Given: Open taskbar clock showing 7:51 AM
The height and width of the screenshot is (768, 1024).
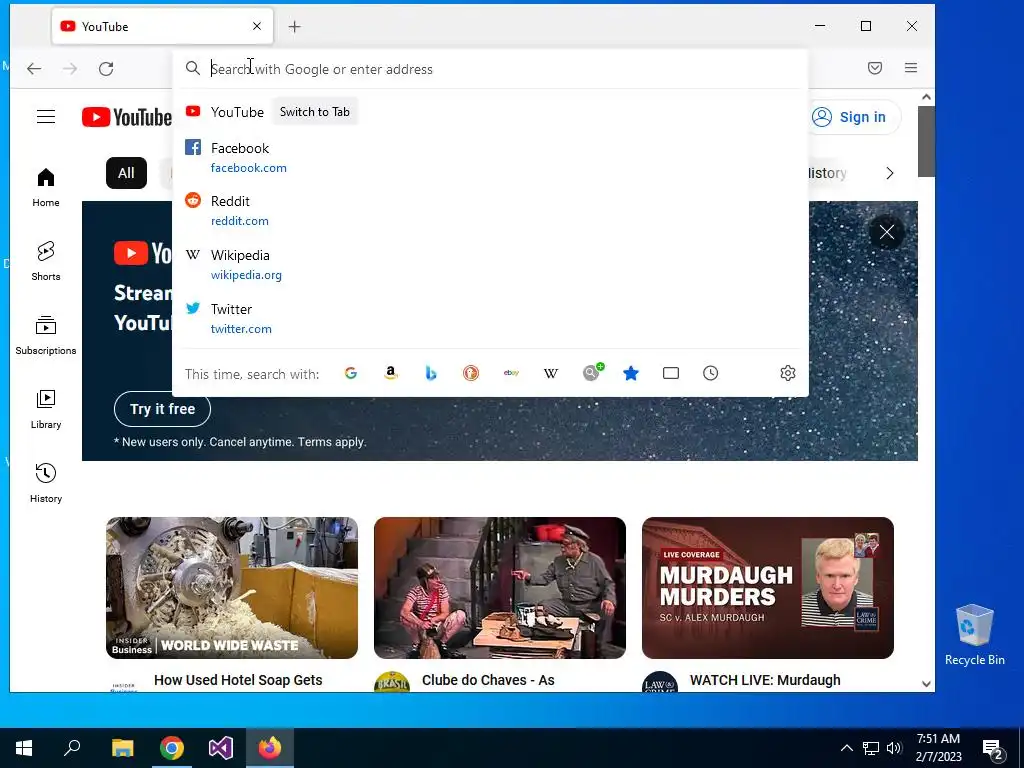Looking at the screenshot, I should pyautogui.click(x=938, y=748).
